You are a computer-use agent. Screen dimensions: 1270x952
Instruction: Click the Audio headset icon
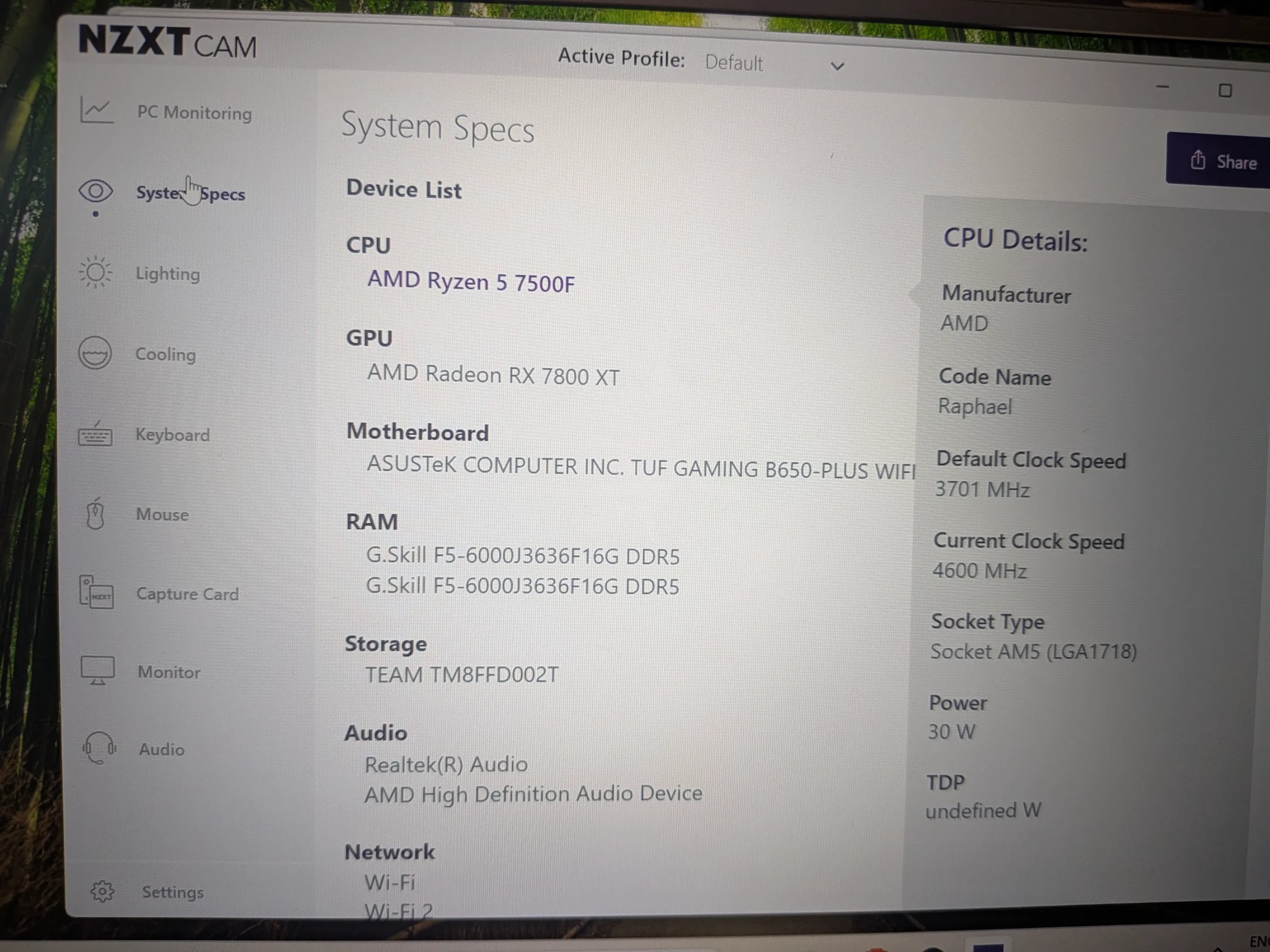(98, 748)
